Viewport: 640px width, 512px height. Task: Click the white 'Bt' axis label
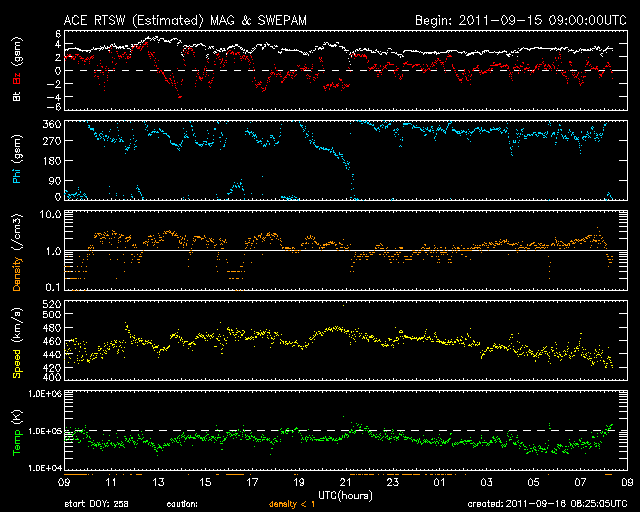point(17,96)
